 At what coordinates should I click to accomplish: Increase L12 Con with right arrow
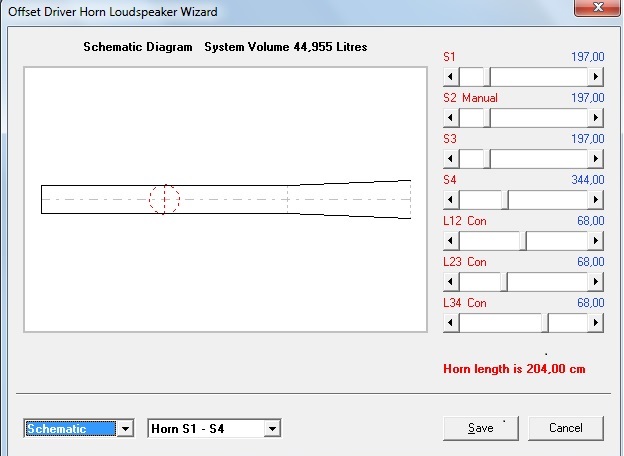pos(596,240)
